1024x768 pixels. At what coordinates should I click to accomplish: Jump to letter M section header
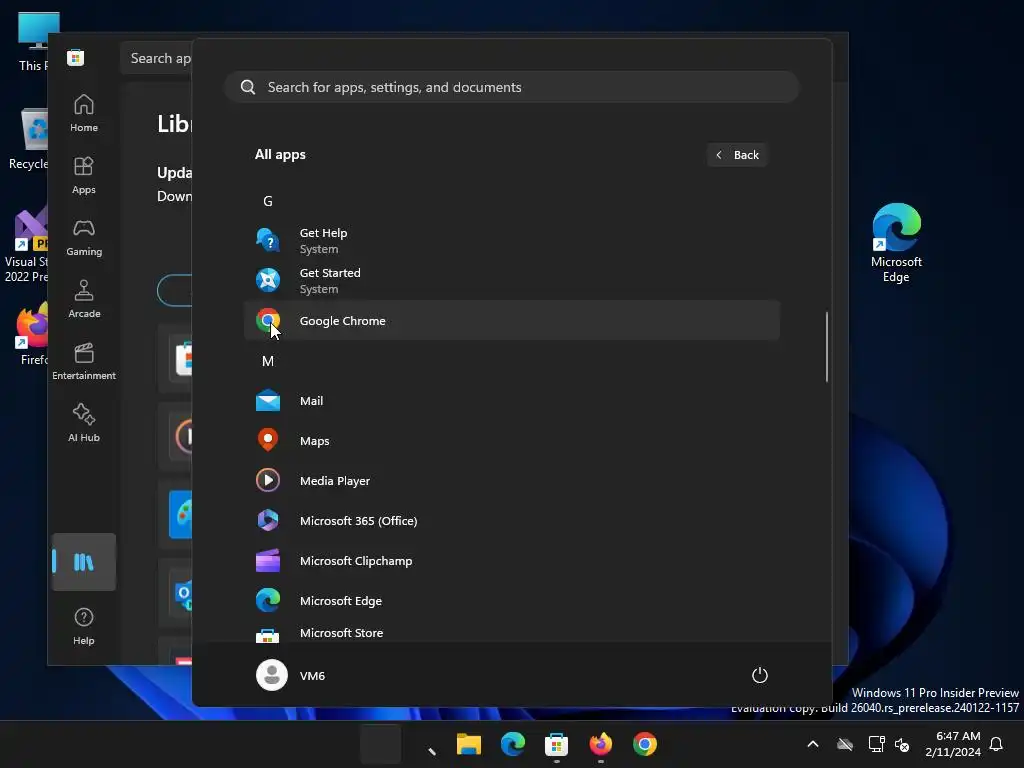268,361
